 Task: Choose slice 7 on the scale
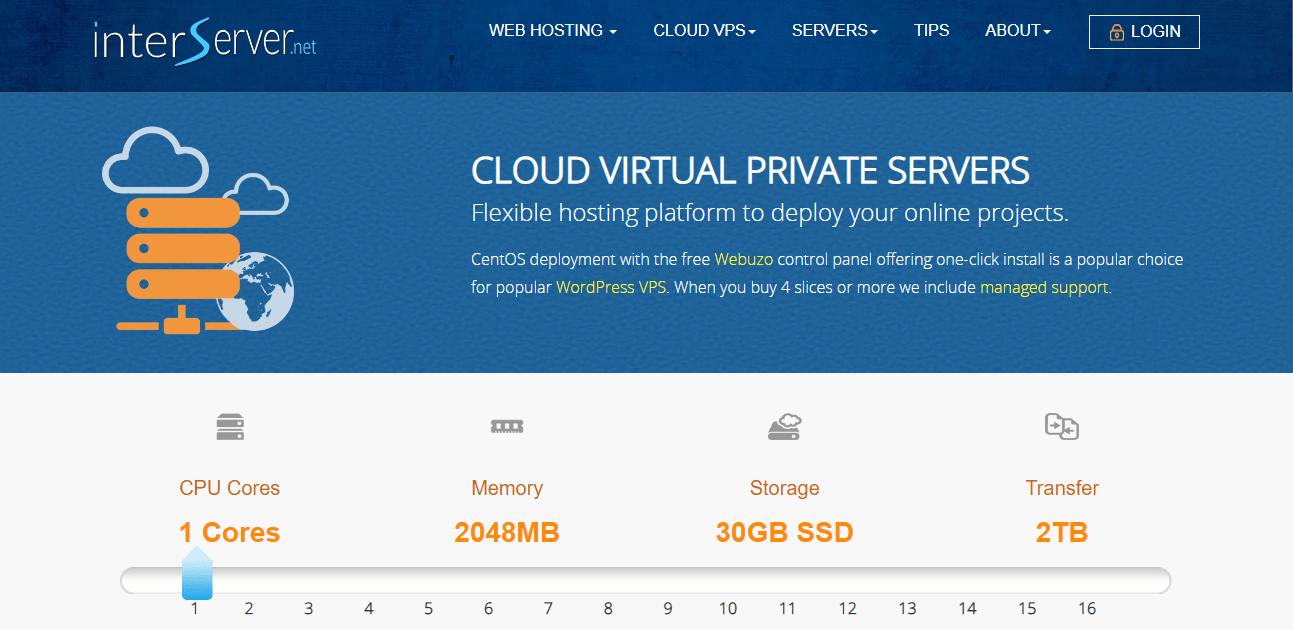click(x=548, y=608)
